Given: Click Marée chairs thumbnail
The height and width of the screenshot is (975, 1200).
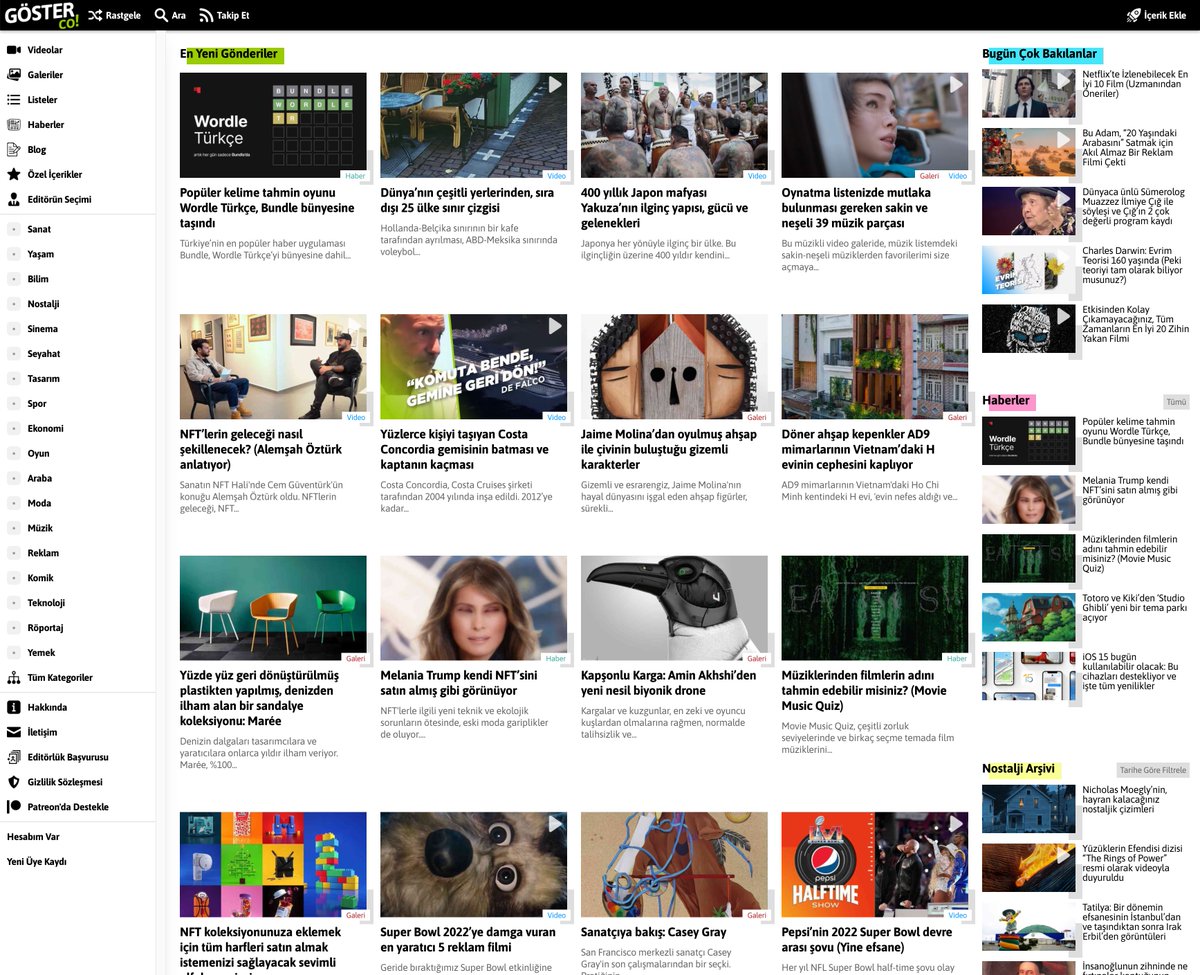Looking at the screenshot, I should (x=273, y=608).
